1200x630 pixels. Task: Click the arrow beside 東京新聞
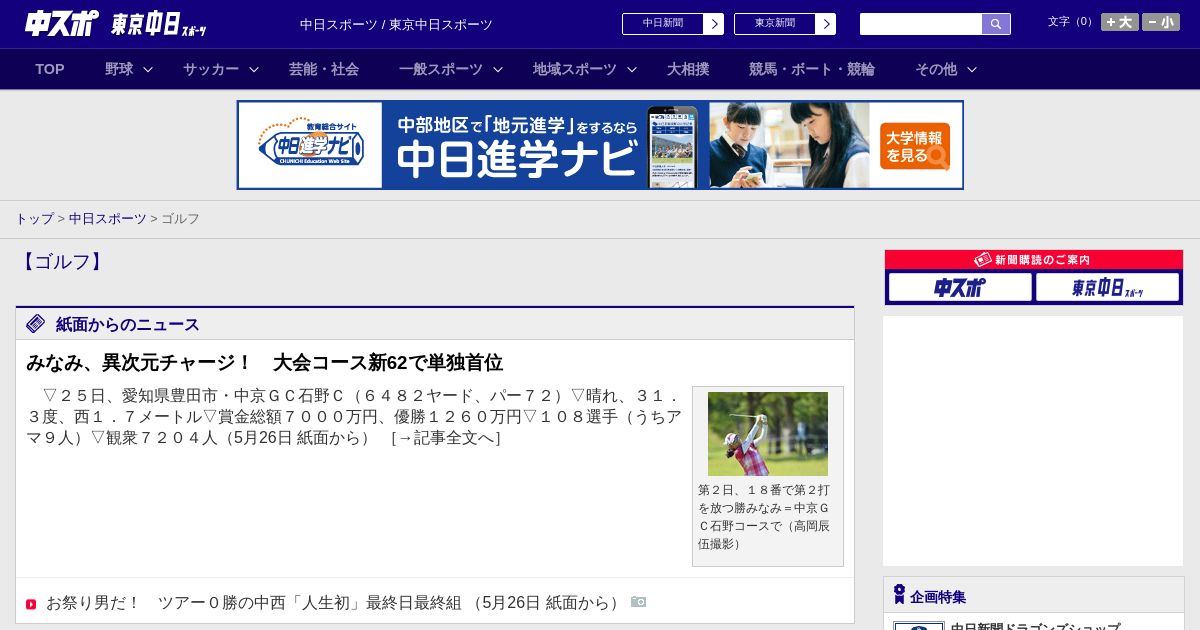tap(826, 24)
